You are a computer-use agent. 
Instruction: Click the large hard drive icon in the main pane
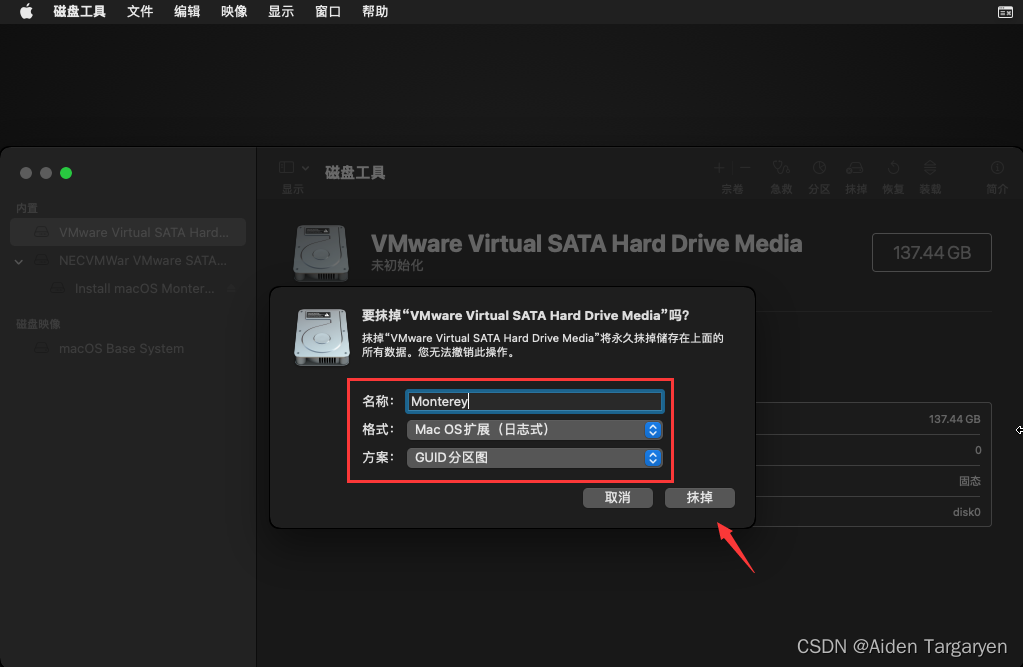tap(321, 253)
